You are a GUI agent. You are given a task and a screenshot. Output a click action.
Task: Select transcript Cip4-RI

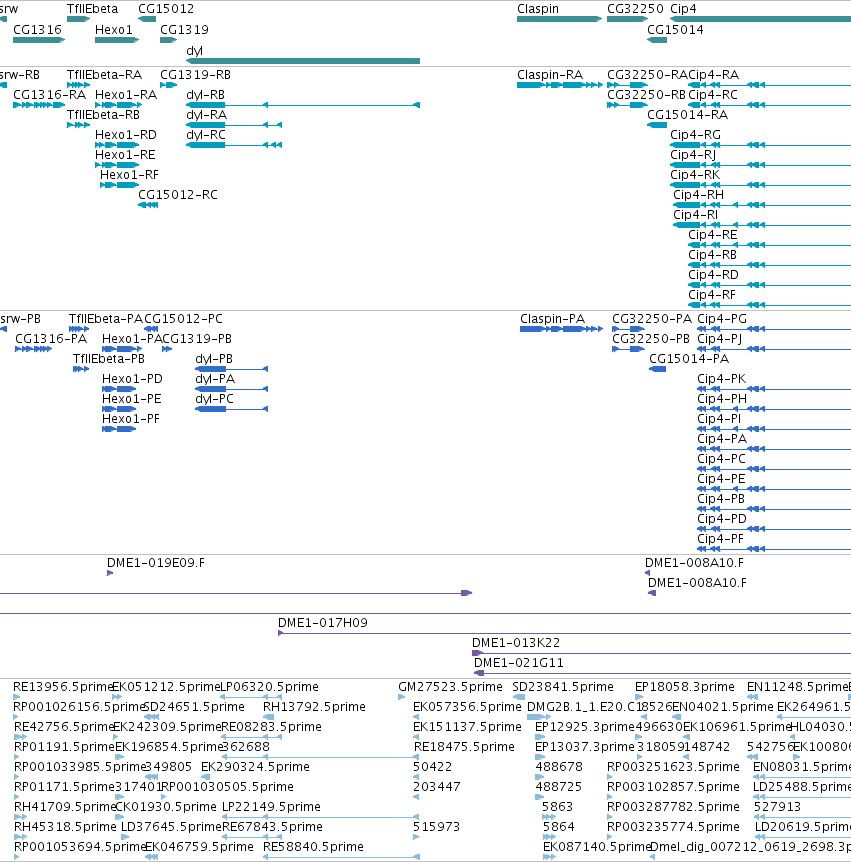pos(762,225)
